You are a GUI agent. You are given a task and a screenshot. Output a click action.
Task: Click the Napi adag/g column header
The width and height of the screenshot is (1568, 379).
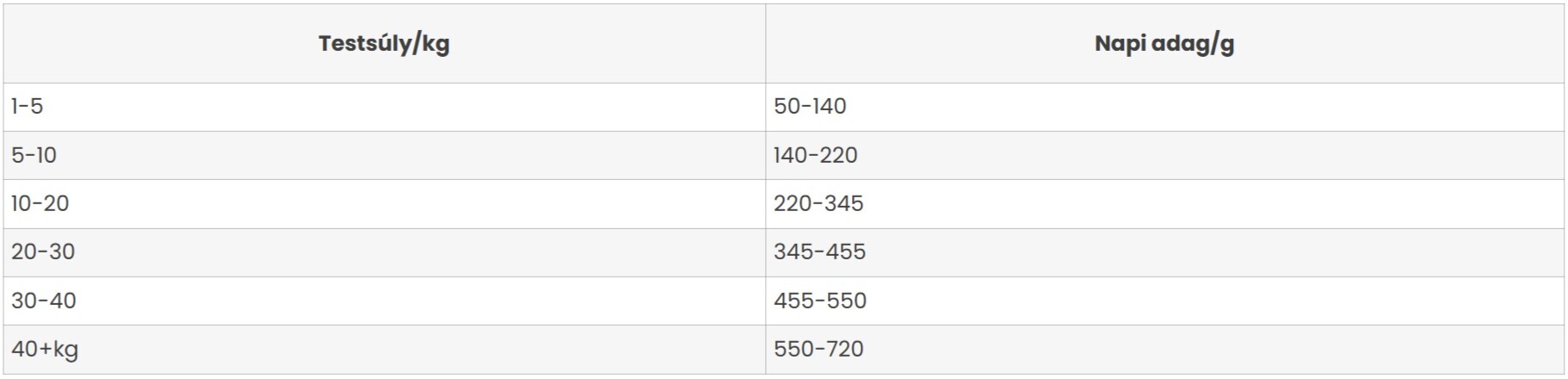[x=1164, y=43]
